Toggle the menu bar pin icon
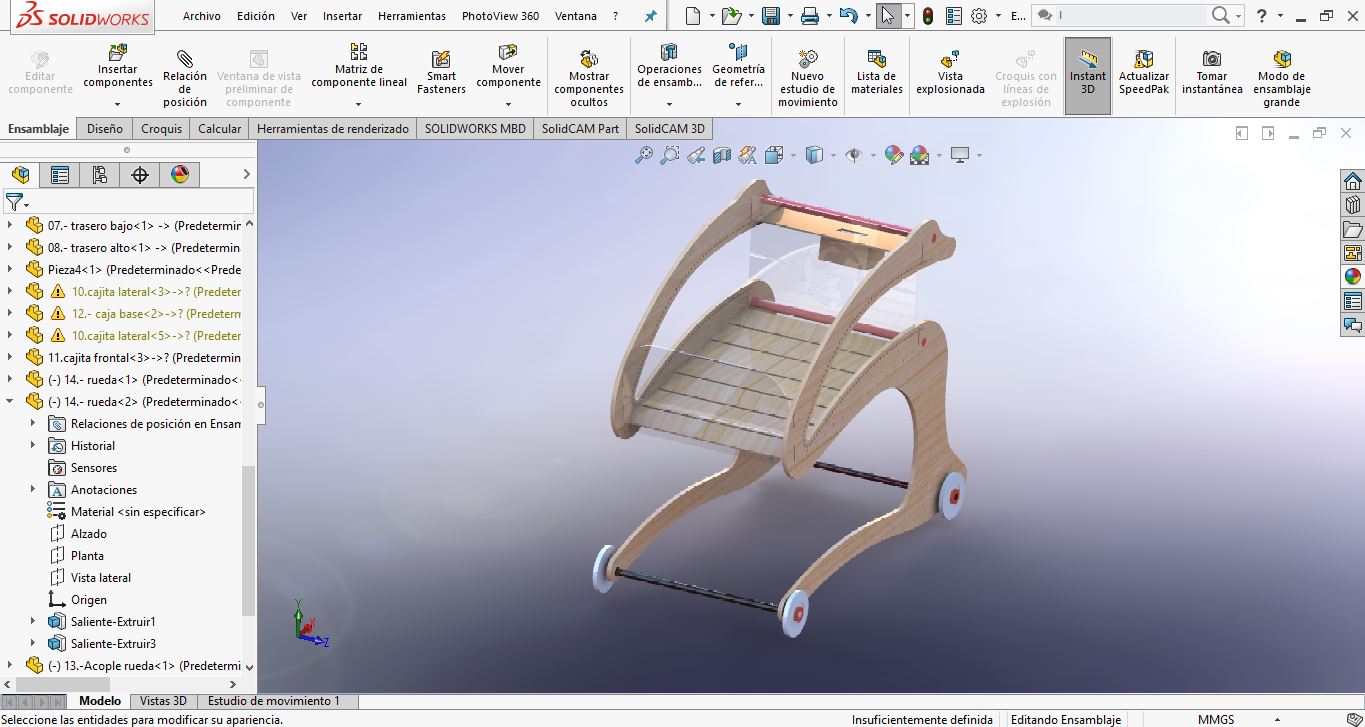The image size is (1365, 727). click(x=651, y=16)
